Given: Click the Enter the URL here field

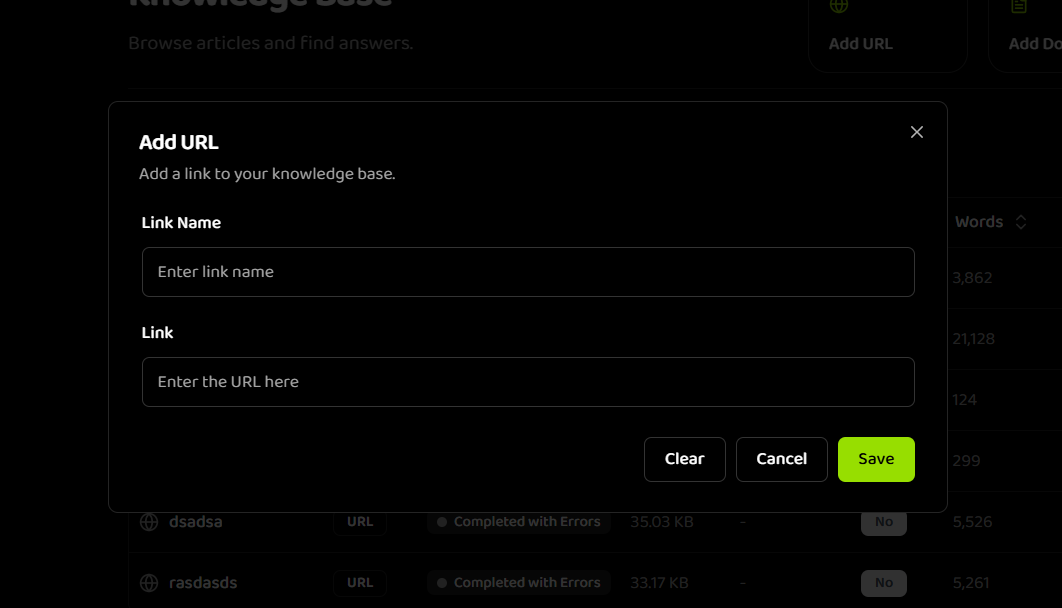Looking at the screenshot, I should point(528,381).
